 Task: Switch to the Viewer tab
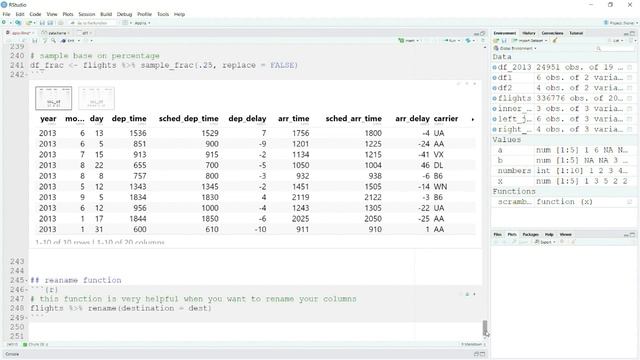click(565, 234)
